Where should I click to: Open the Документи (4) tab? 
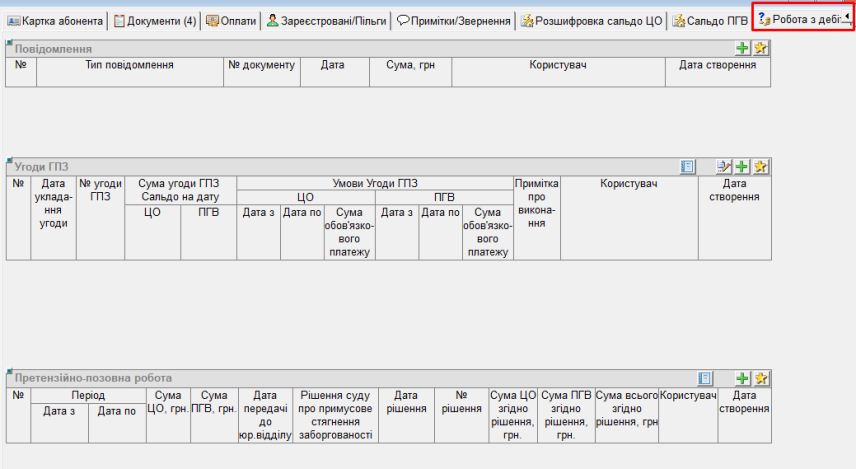point(154,20)
